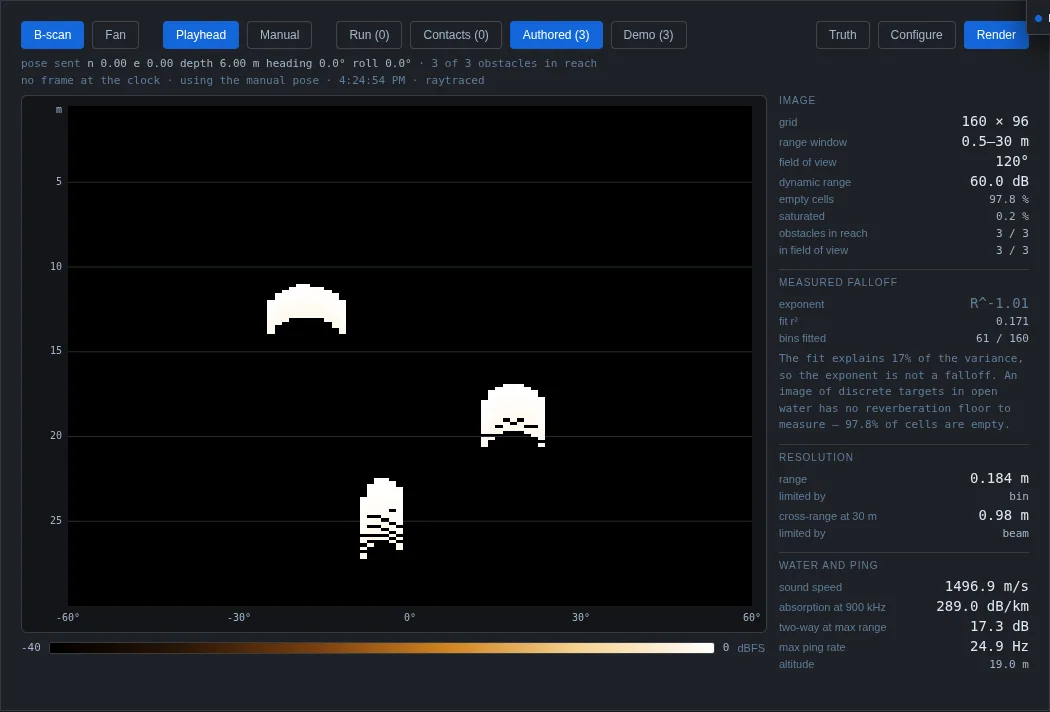The height and width of the screenshot is (712, 1050).
Task: Click the 'no frame at the clock' status line
Action: [252, 80]
